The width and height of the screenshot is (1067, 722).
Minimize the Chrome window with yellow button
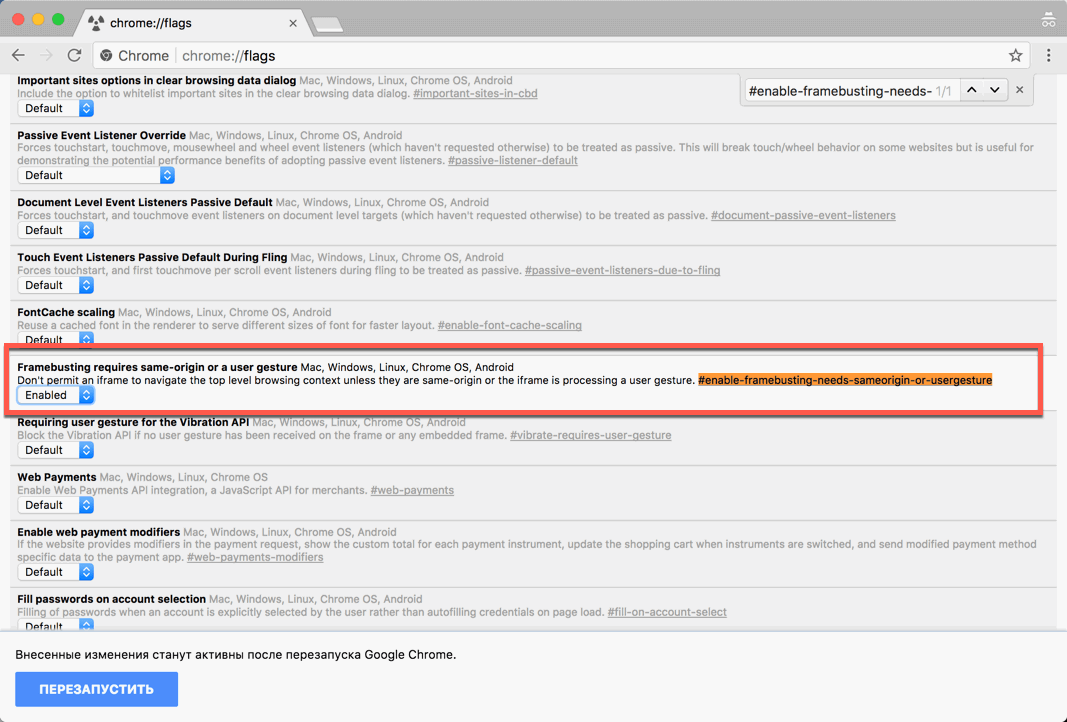coord(38,20)
